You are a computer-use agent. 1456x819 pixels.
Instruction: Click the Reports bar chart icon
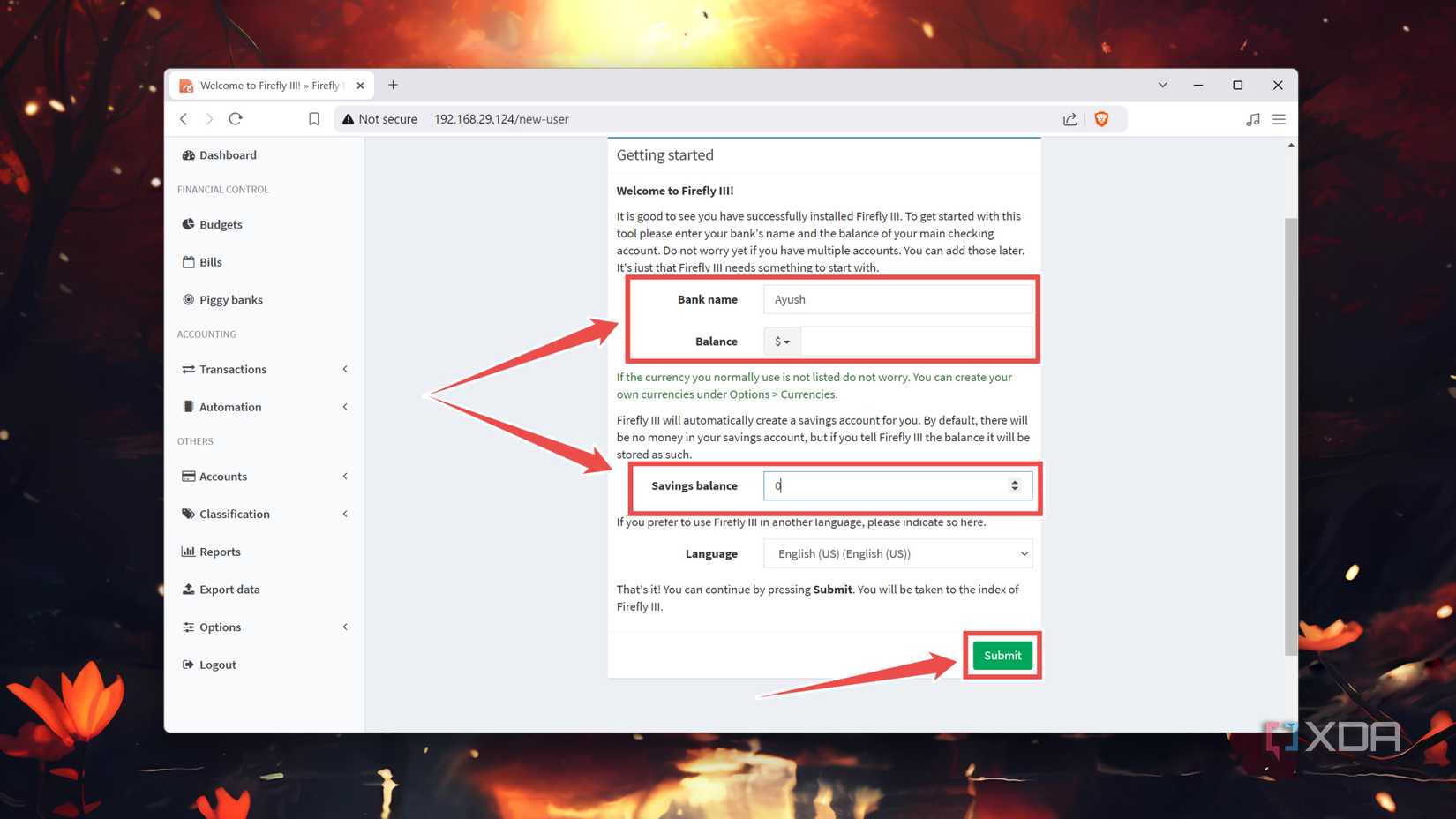(x=188, y=551)
